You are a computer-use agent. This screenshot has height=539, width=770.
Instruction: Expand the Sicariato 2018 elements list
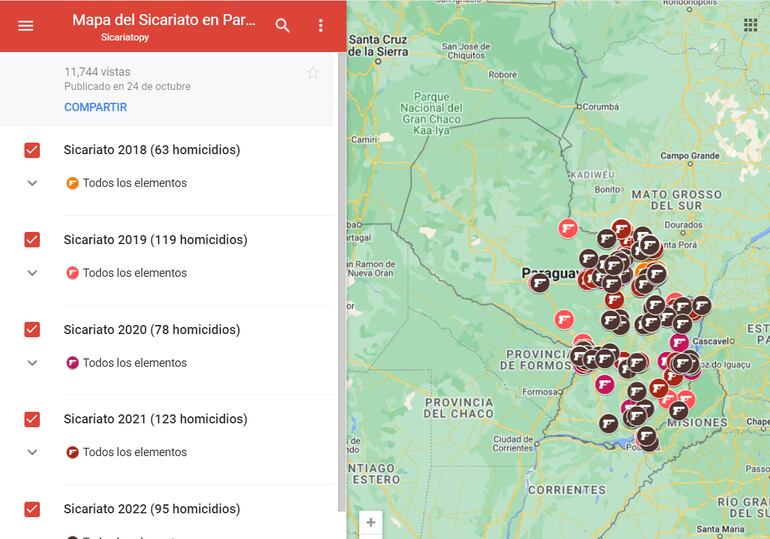pos(32,183)
